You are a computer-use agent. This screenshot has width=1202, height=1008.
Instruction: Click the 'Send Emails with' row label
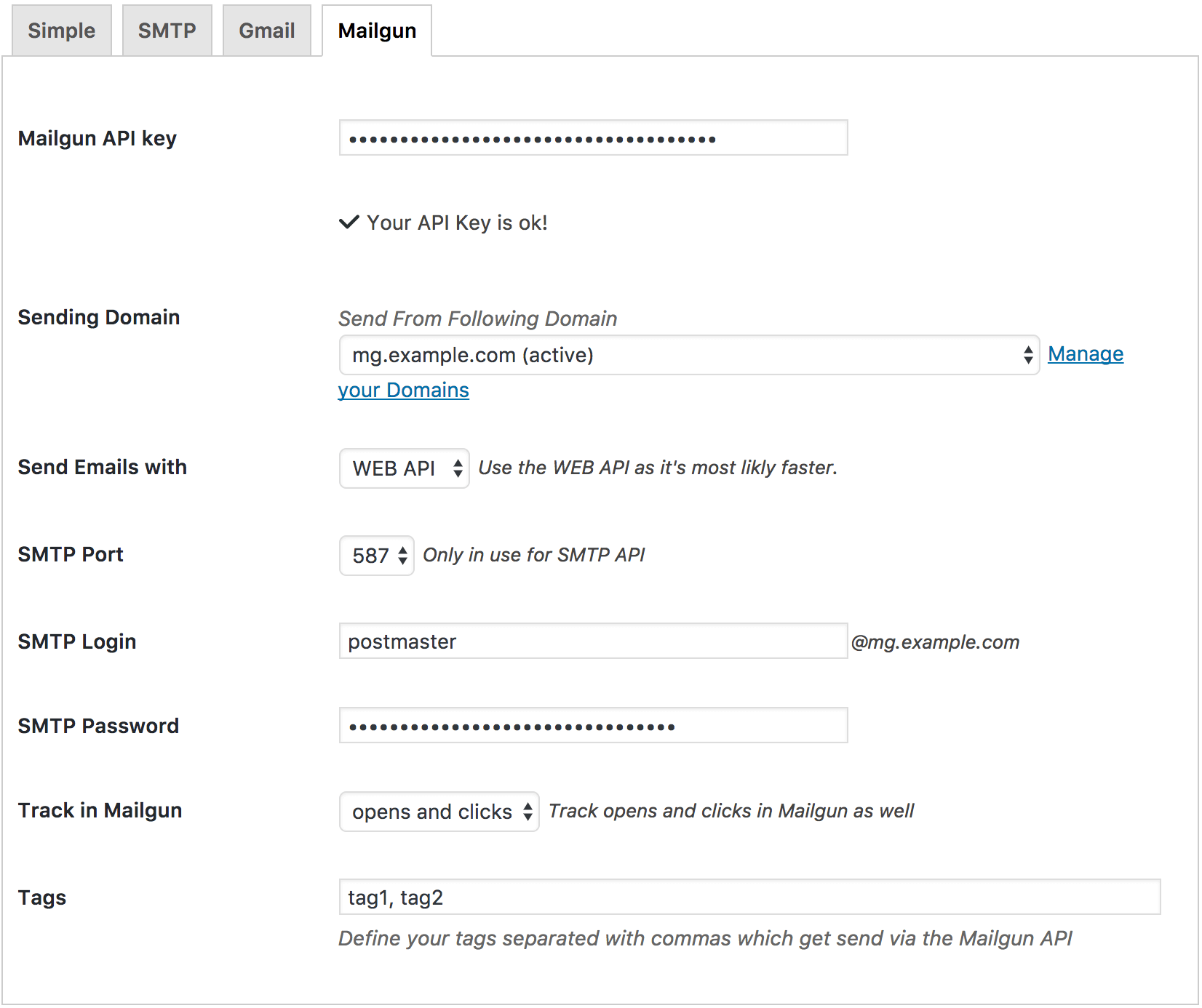[103, 467]
